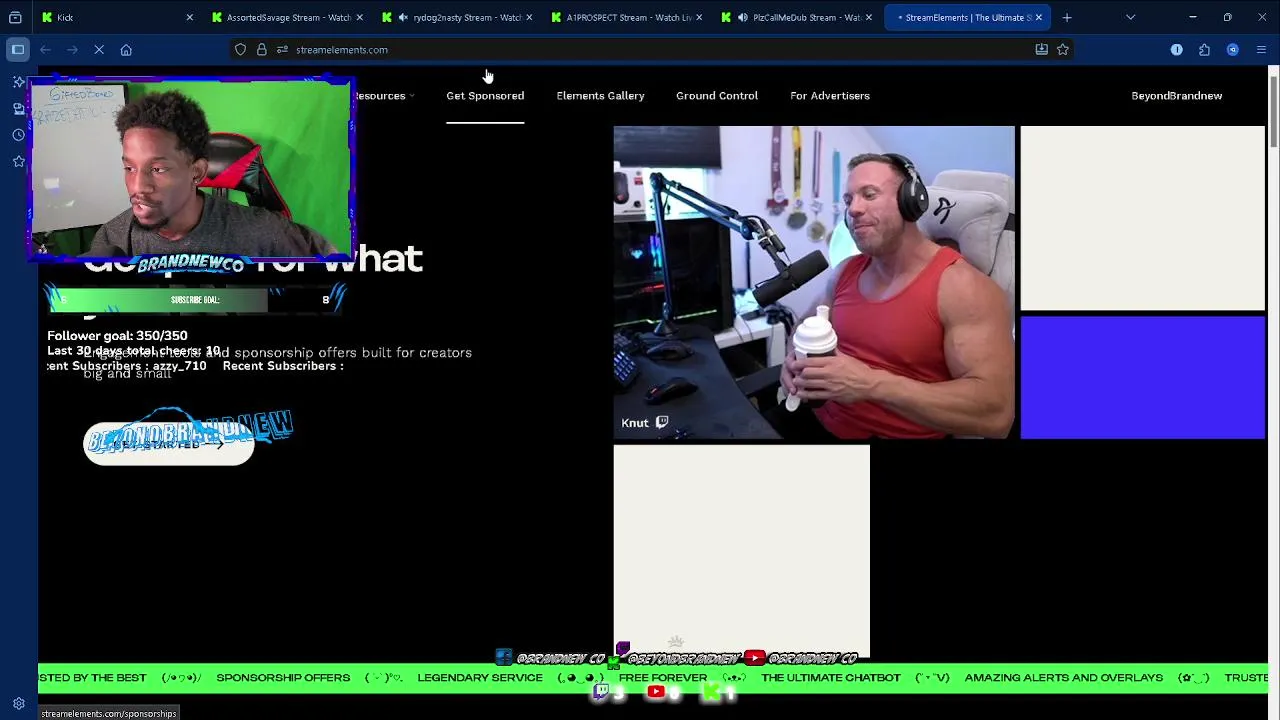This screenshot has height=720, width=1280.
Task: Go back to the previous page
Action: point(45,49)
